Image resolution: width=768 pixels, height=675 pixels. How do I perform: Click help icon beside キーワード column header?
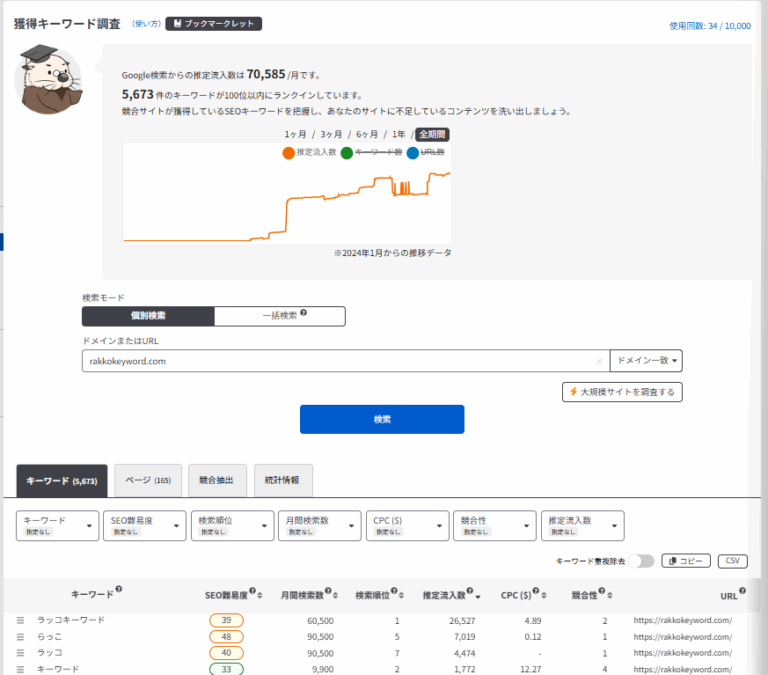(x=119, y=589)
